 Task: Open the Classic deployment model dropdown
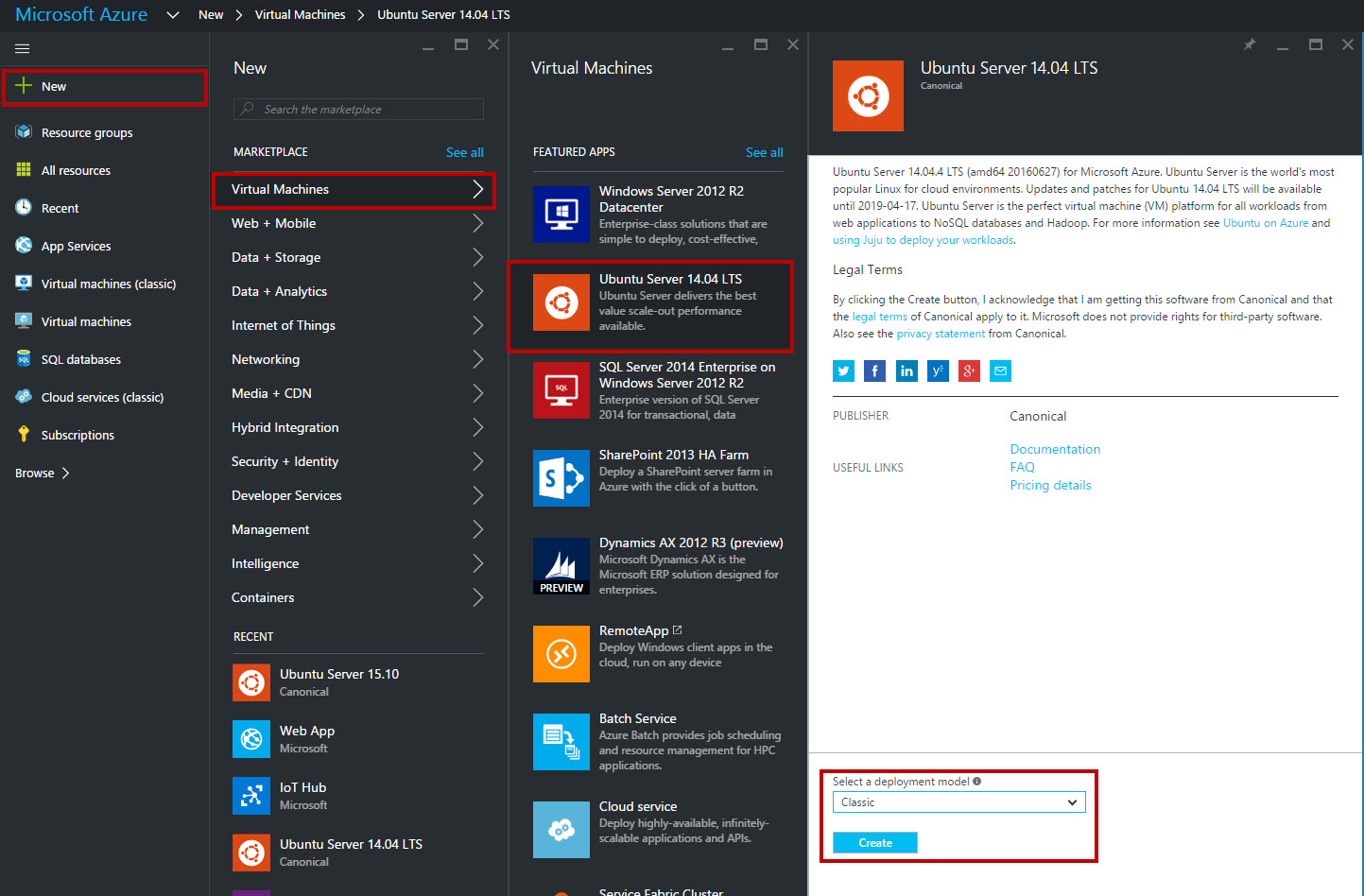point(959,802)
